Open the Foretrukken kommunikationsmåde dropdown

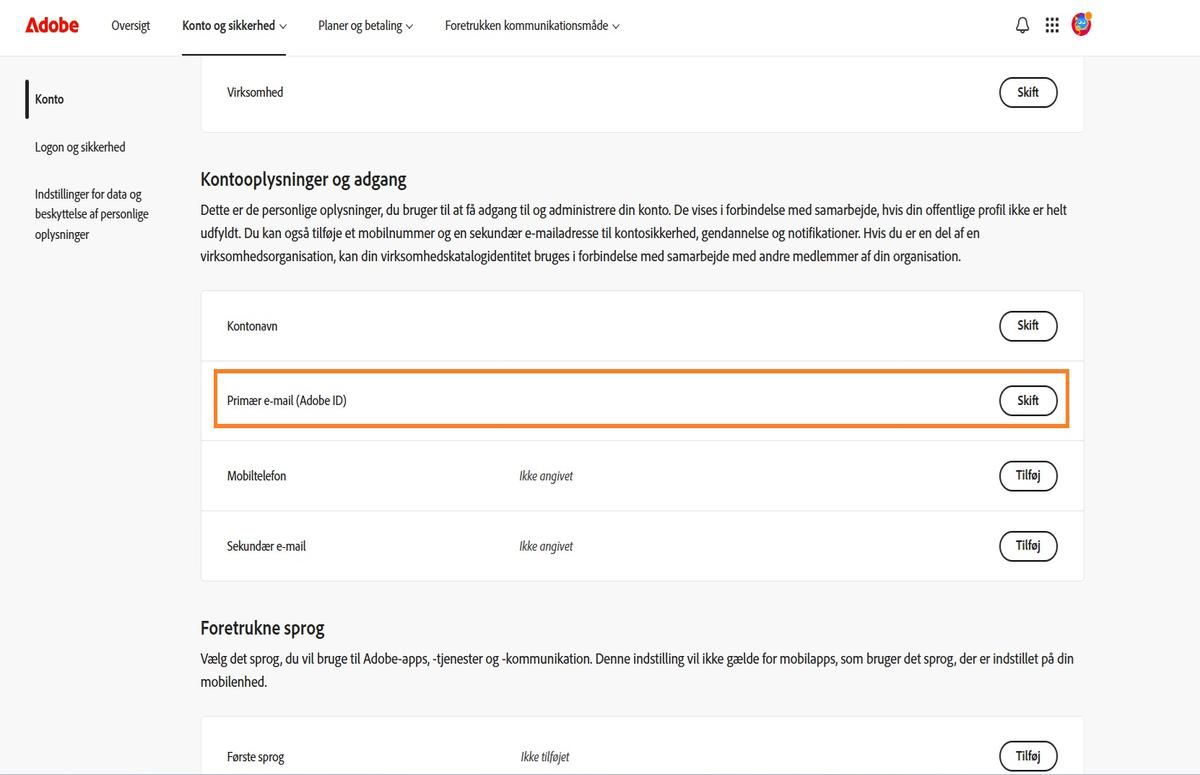[531, 25]
